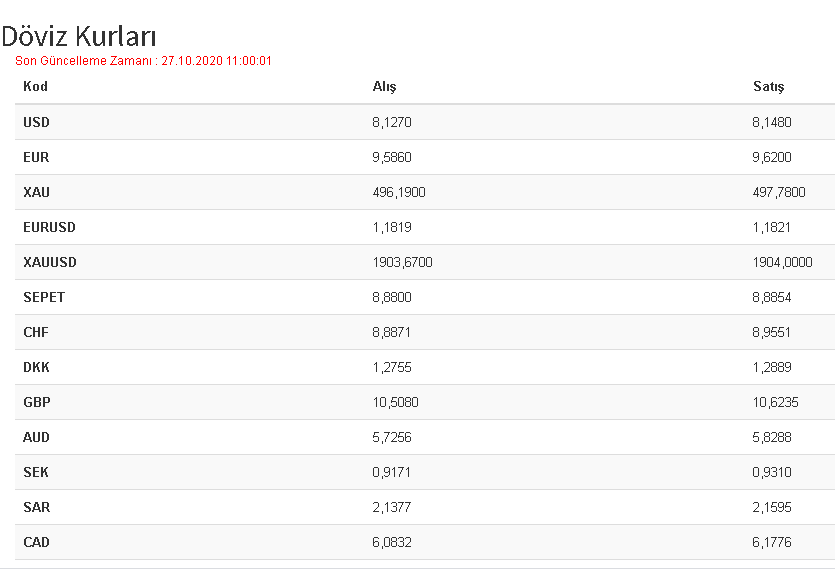
Task: Click the USD selling rate 8,1480
Action: point(772,122)
